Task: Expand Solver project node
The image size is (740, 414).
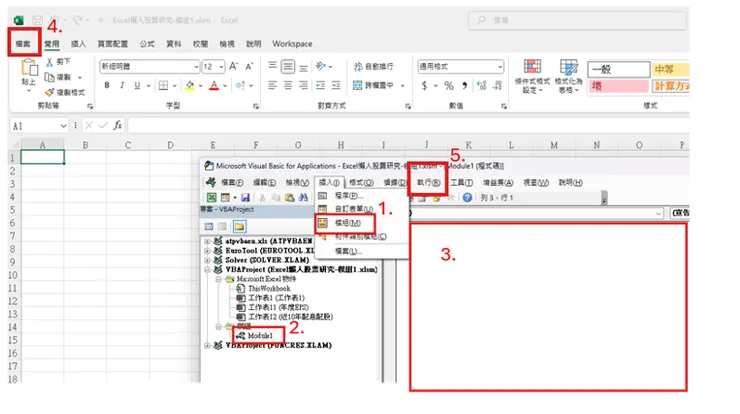Action: (x=207, y=260)
